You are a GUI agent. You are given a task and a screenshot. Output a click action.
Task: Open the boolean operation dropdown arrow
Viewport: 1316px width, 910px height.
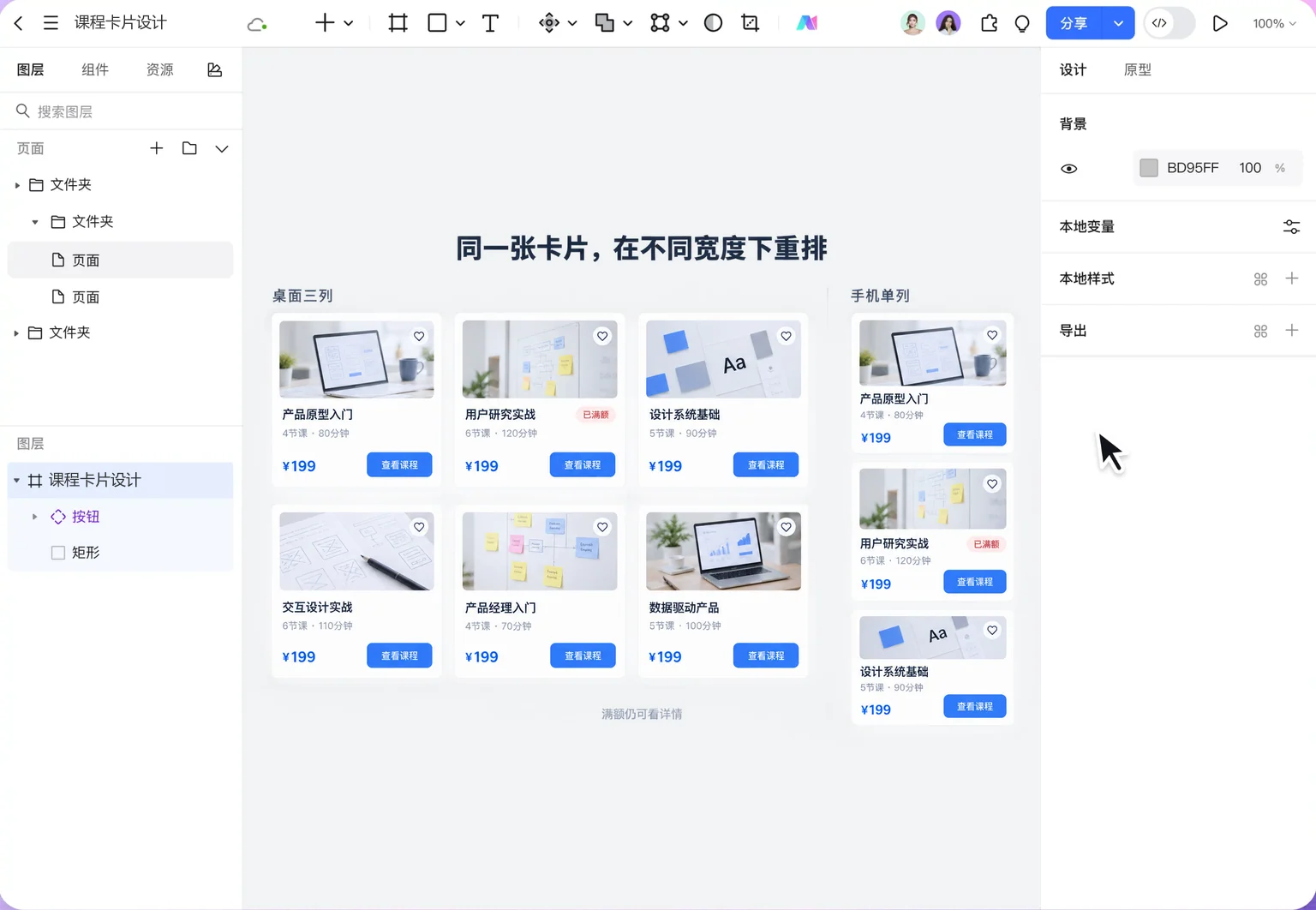tap(628, 24)
